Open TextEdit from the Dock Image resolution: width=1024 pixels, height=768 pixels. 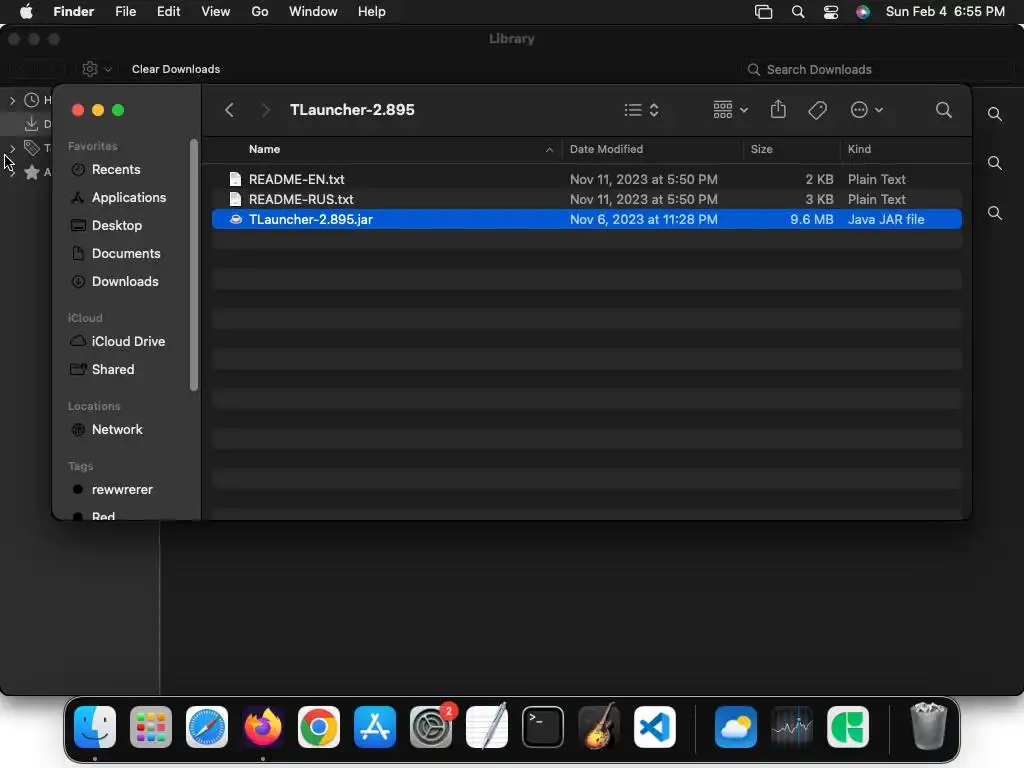tap(487, 726)
